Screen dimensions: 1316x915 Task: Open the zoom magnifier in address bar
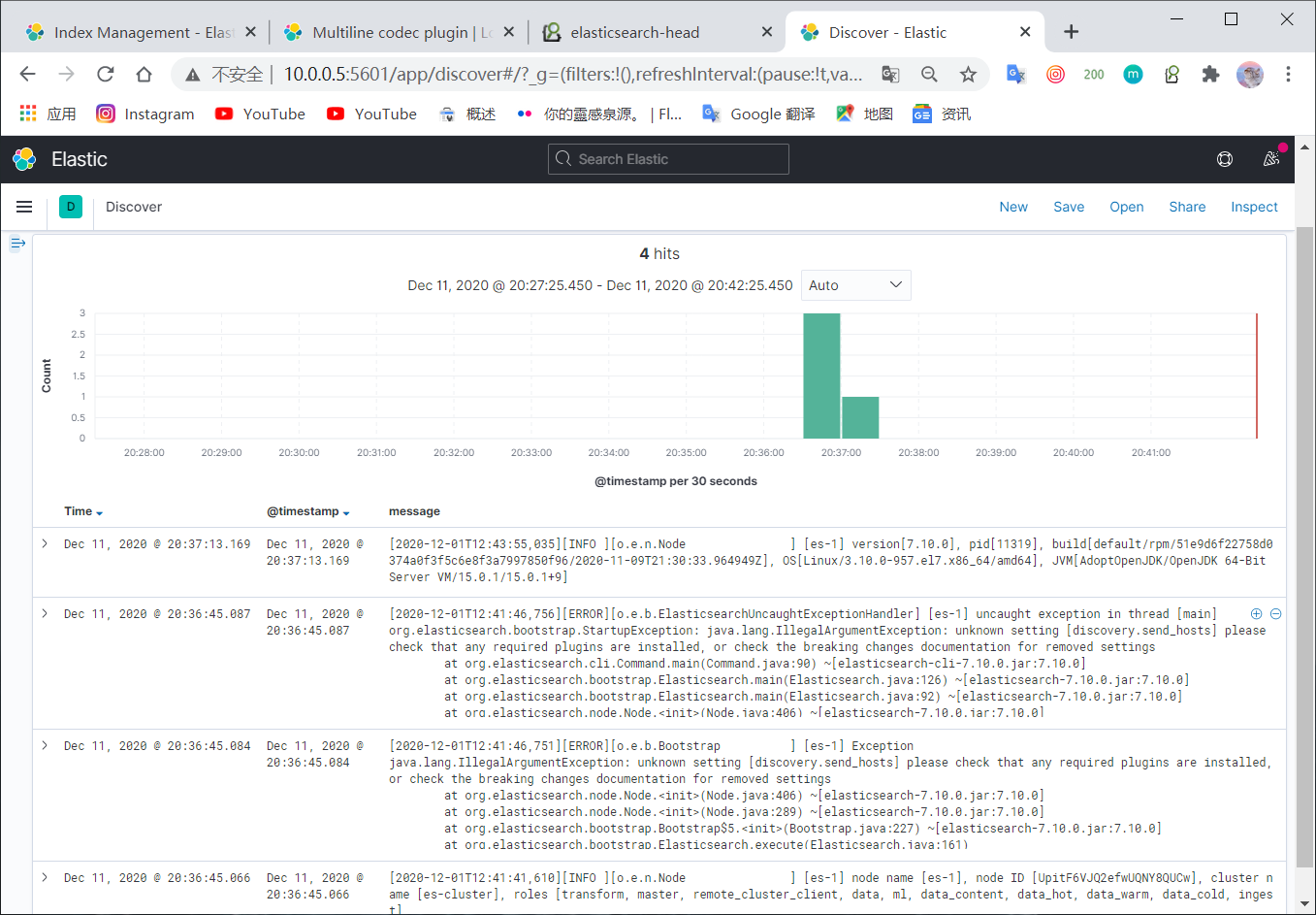pyautogui.click(x=929, y=74)
